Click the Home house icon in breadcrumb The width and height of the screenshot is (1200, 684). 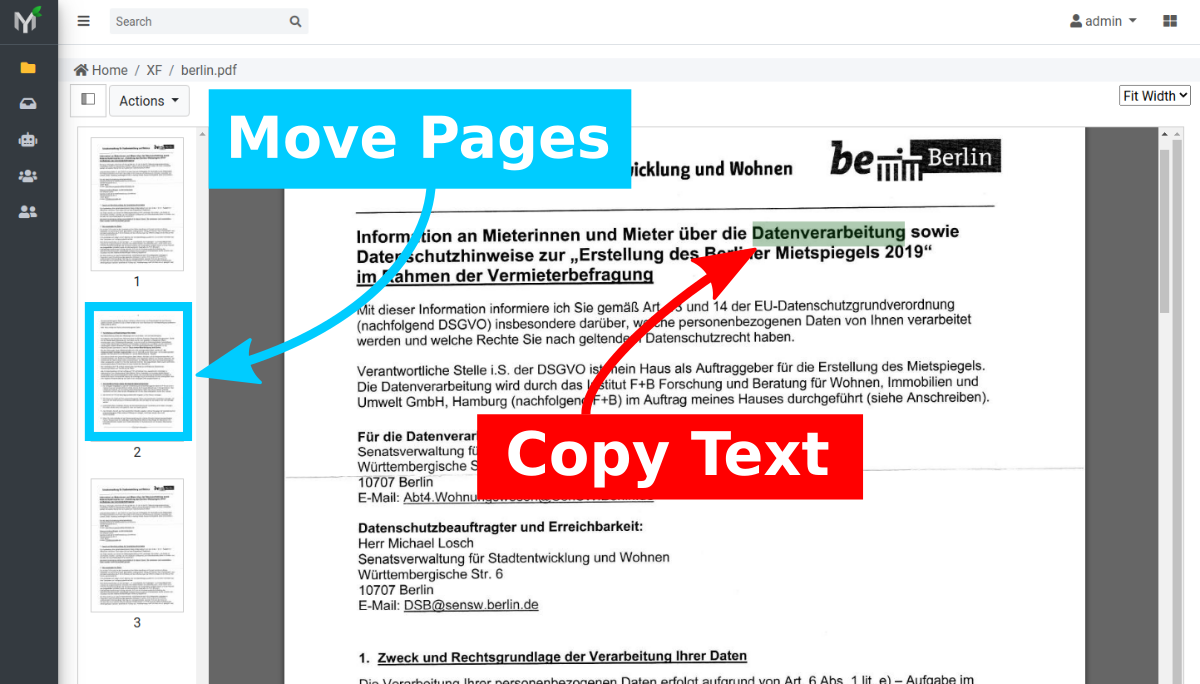tap(81, 70)
